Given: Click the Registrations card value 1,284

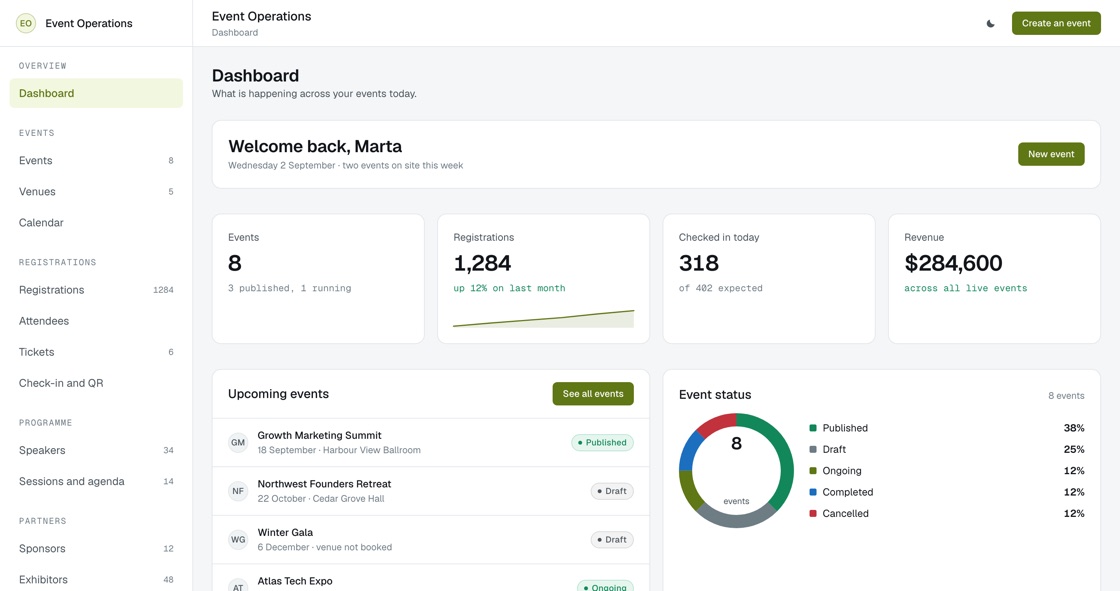Looking at the screenshot, I should click(x=482, y=264).
